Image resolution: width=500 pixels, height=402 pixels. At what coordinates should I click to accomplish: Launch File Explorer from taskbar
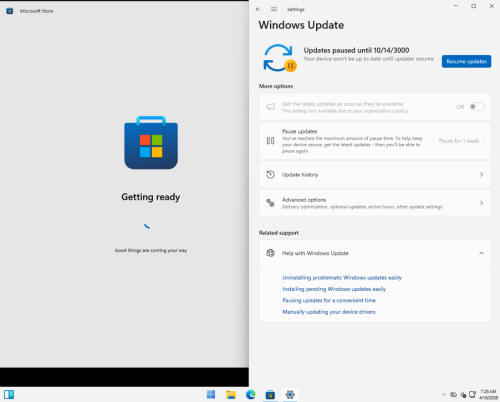click(x=231, y=395)
